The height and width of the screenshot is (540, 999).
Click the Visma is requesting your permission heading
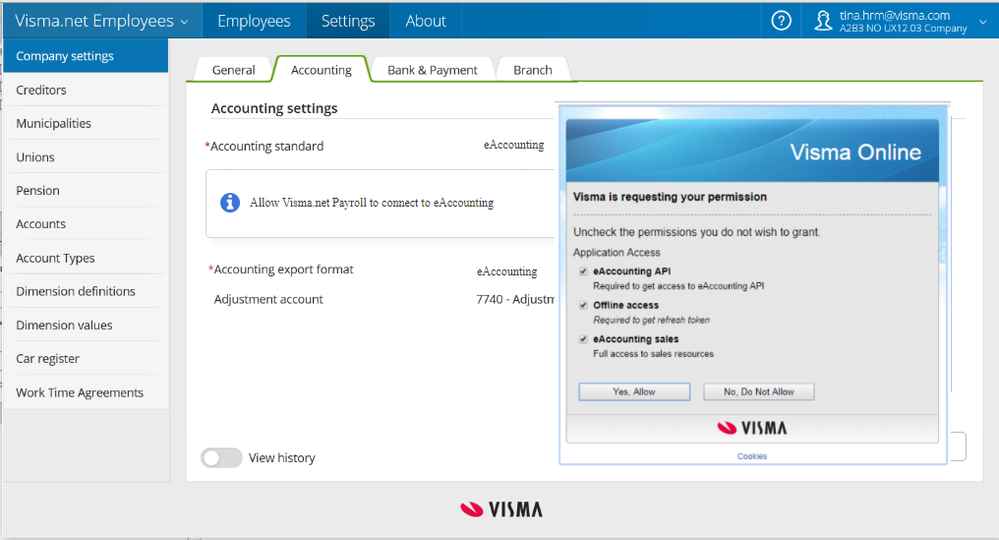coord(670,197)
